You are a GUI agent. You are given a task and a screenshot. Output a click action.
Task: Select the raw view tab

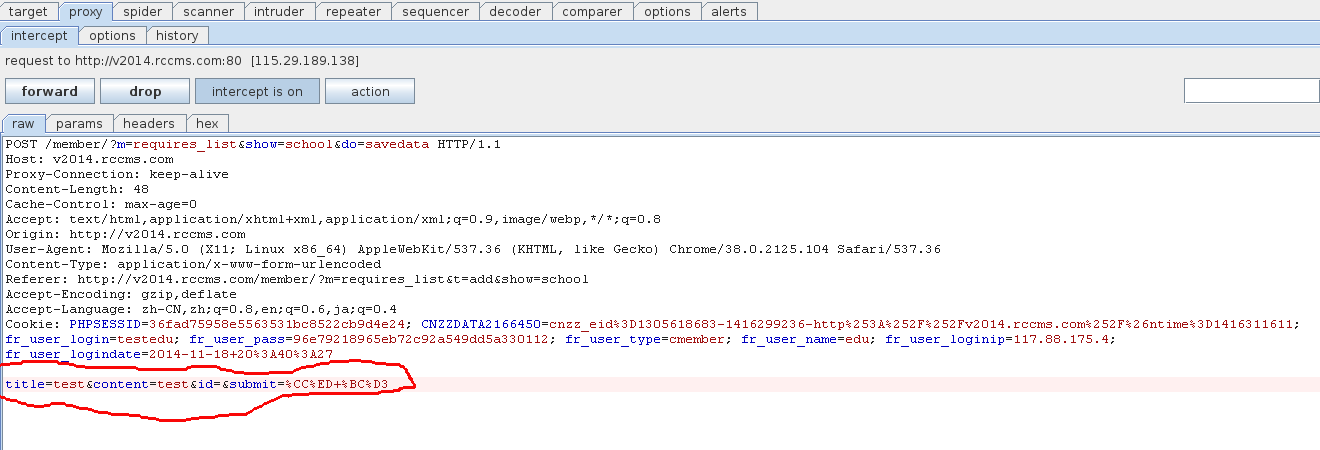[x=23, y=123]
